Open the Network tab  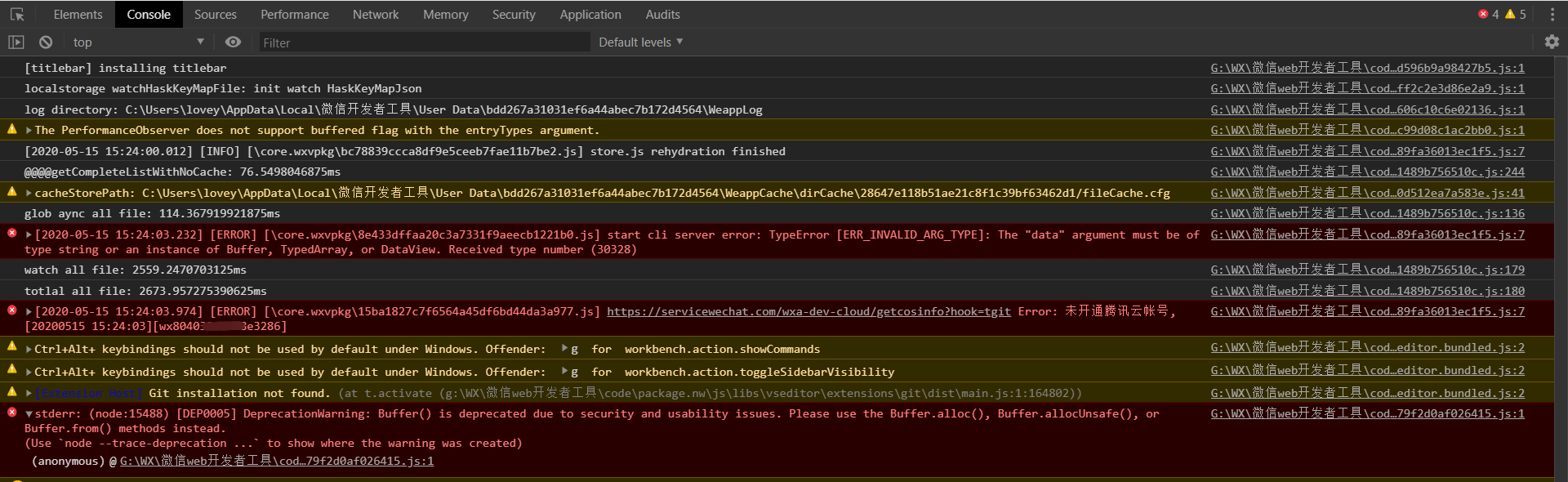click(376, 15)
